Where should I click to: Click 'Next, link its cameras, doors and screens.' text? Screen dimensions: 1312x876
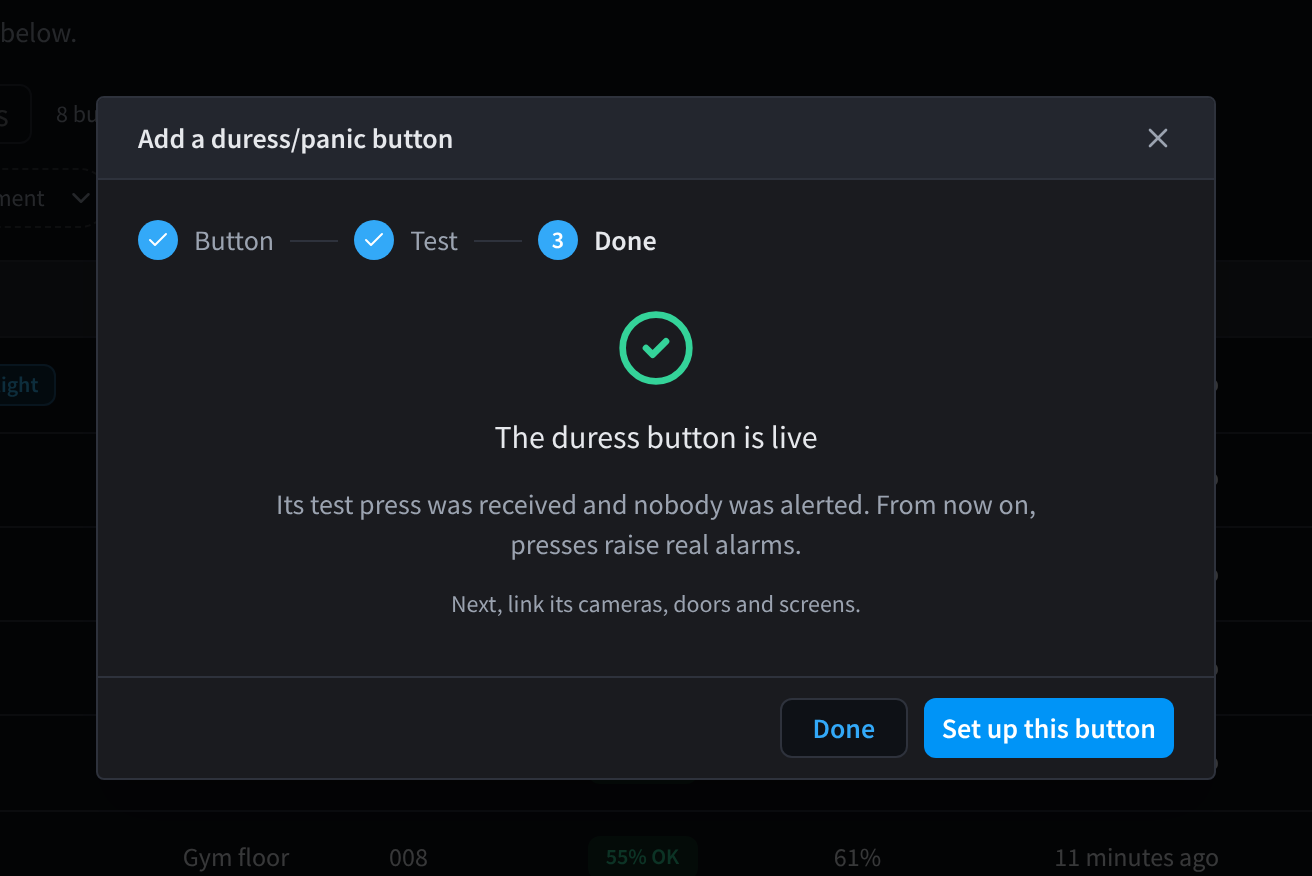pyautogui.click(x=656, y=604)
